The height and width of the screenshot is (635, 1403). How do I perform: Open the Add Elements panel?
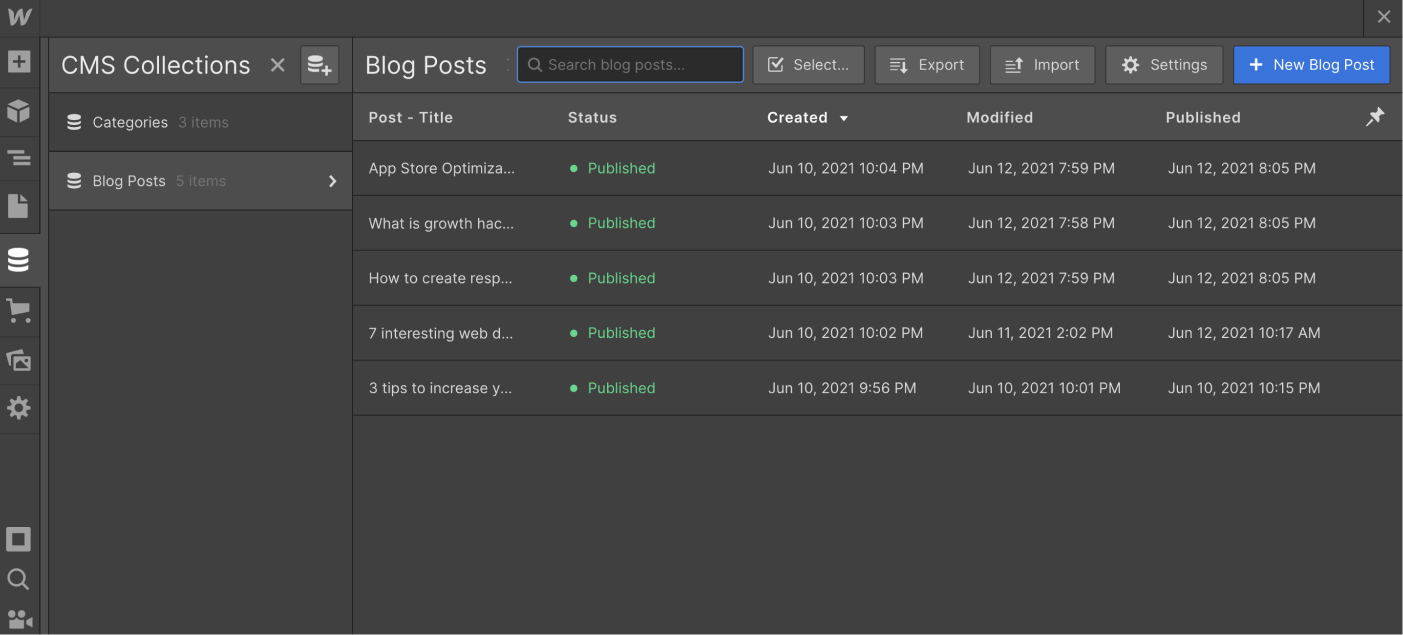coord(19,62)
